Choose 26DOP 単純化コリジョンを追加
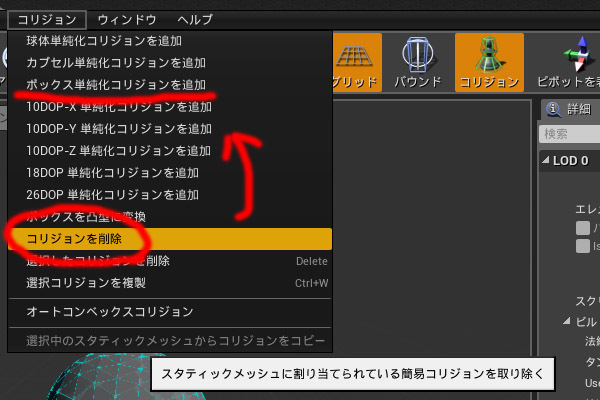Screen dimensions: 600x400 tap(170, 195)
